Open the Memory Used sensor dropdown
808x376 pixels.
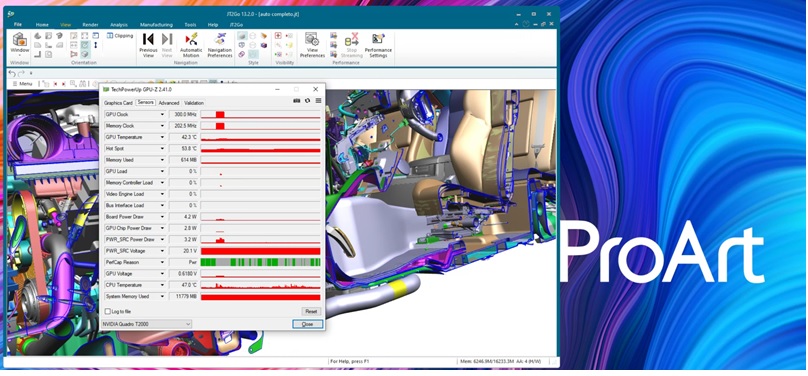point(162,160)
